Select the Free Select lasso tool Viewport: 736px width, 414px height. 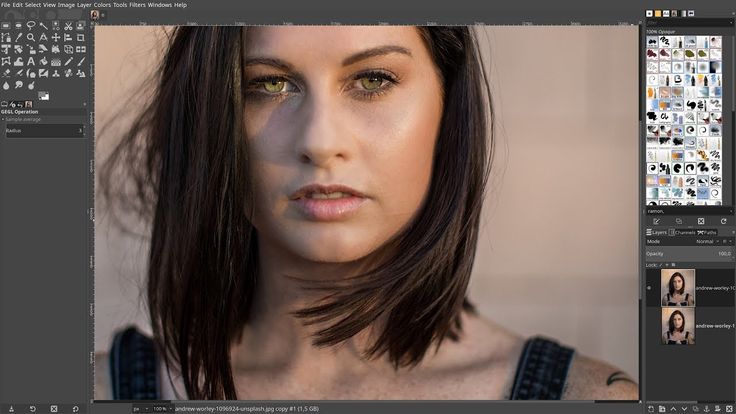coord(31,25)
